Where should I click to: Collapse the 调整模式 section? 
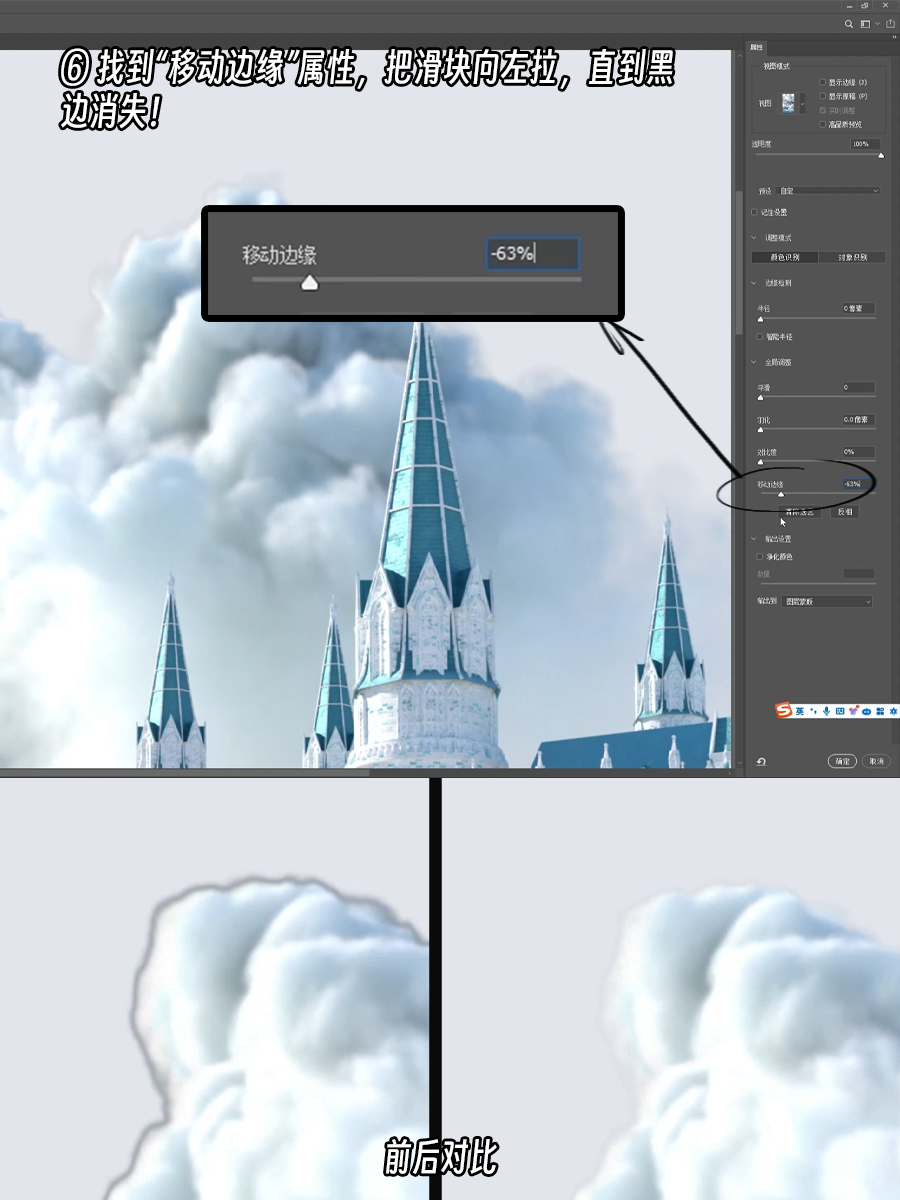[x=754, y=238]
